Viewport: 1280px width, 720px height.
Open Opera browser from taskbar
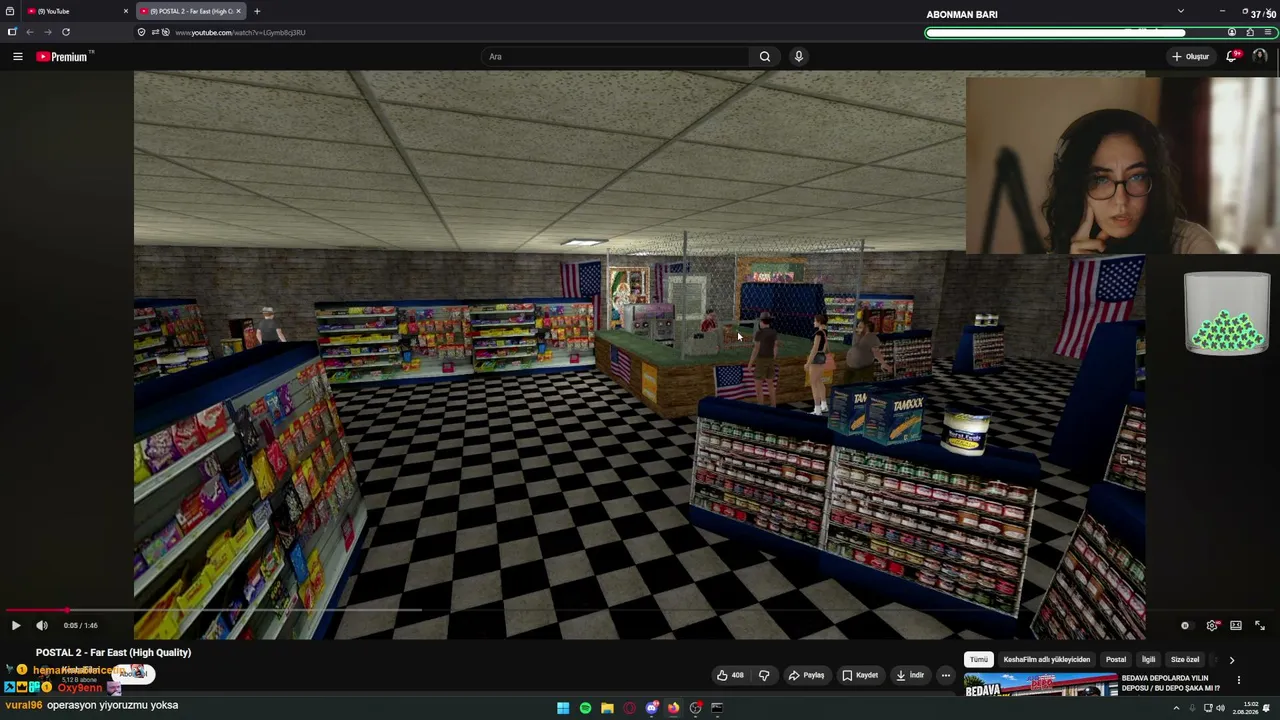pos(629,708)
